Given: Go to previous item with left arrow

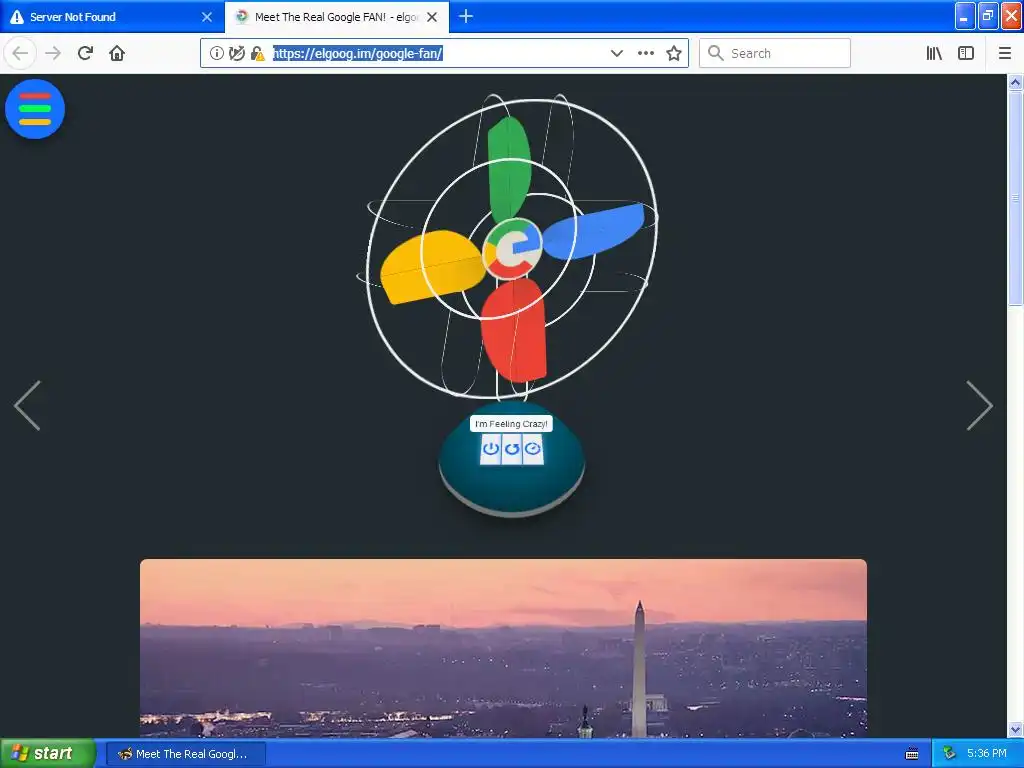Looking at the screenshot, I should 27,406.
